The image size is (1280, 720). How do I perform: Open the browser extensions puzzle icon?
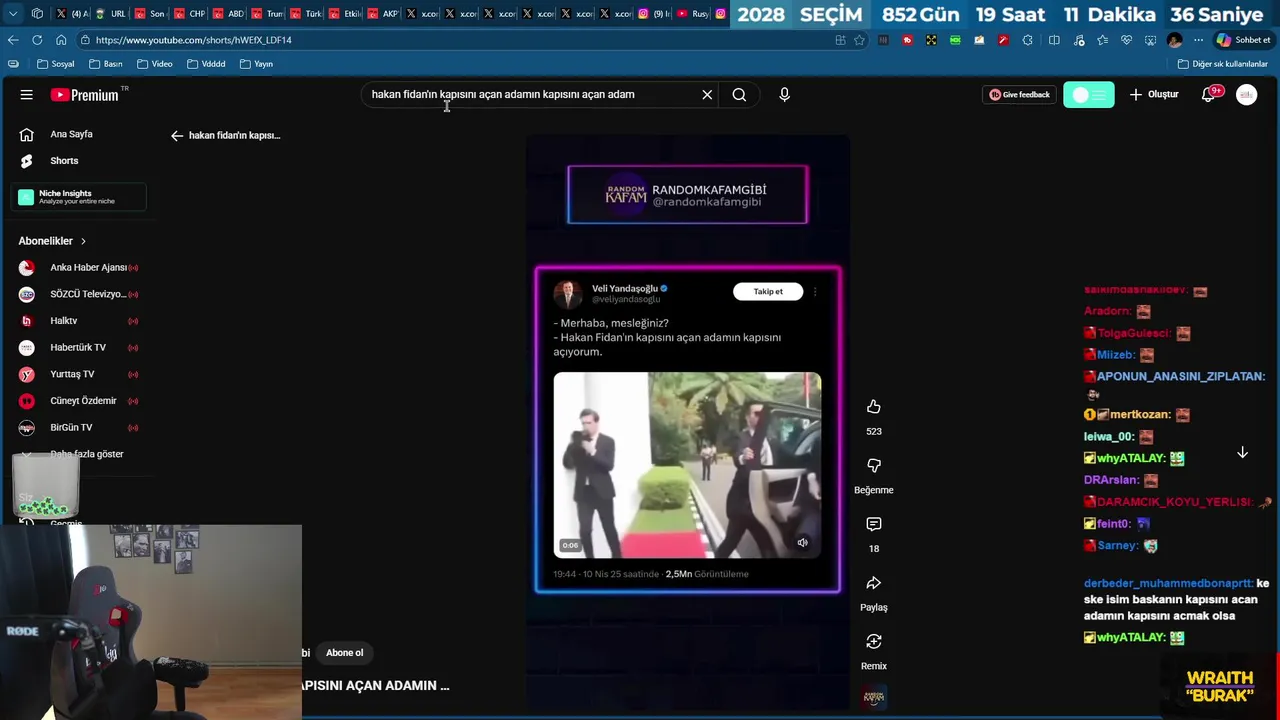coord(1028,40)
